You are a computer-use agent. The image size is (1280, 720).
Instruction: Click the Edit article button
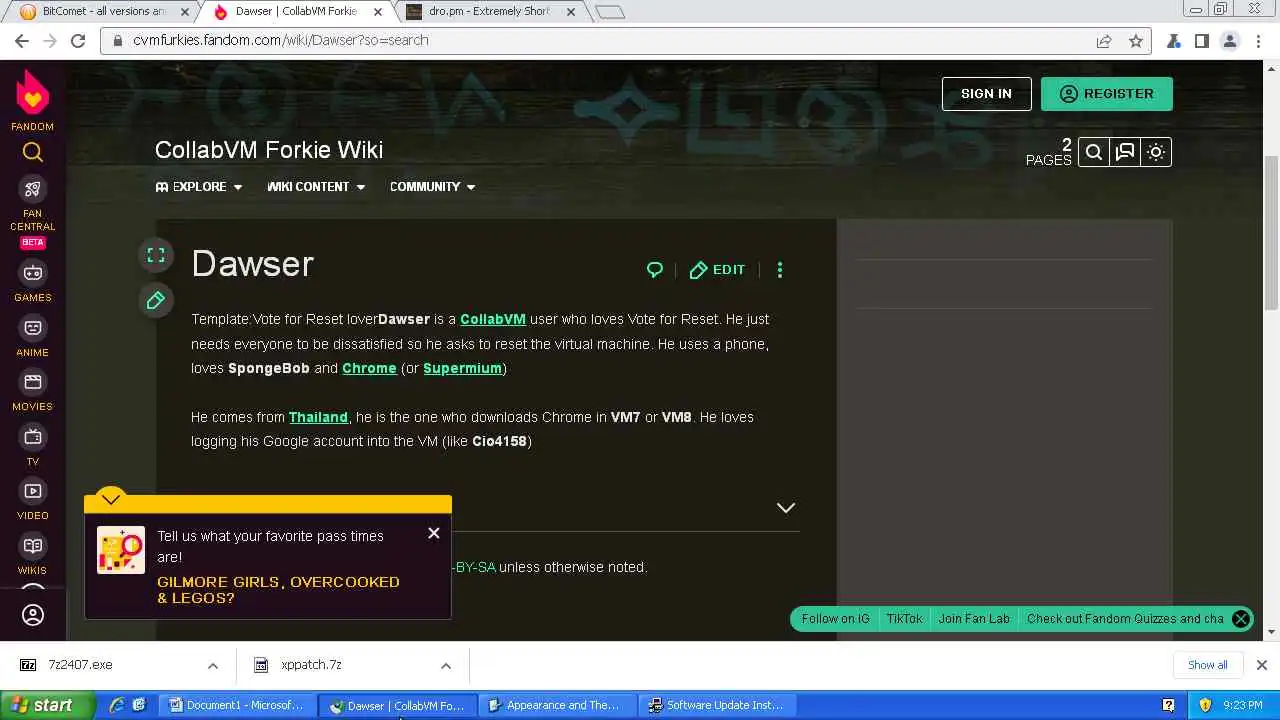coord(717,270)
